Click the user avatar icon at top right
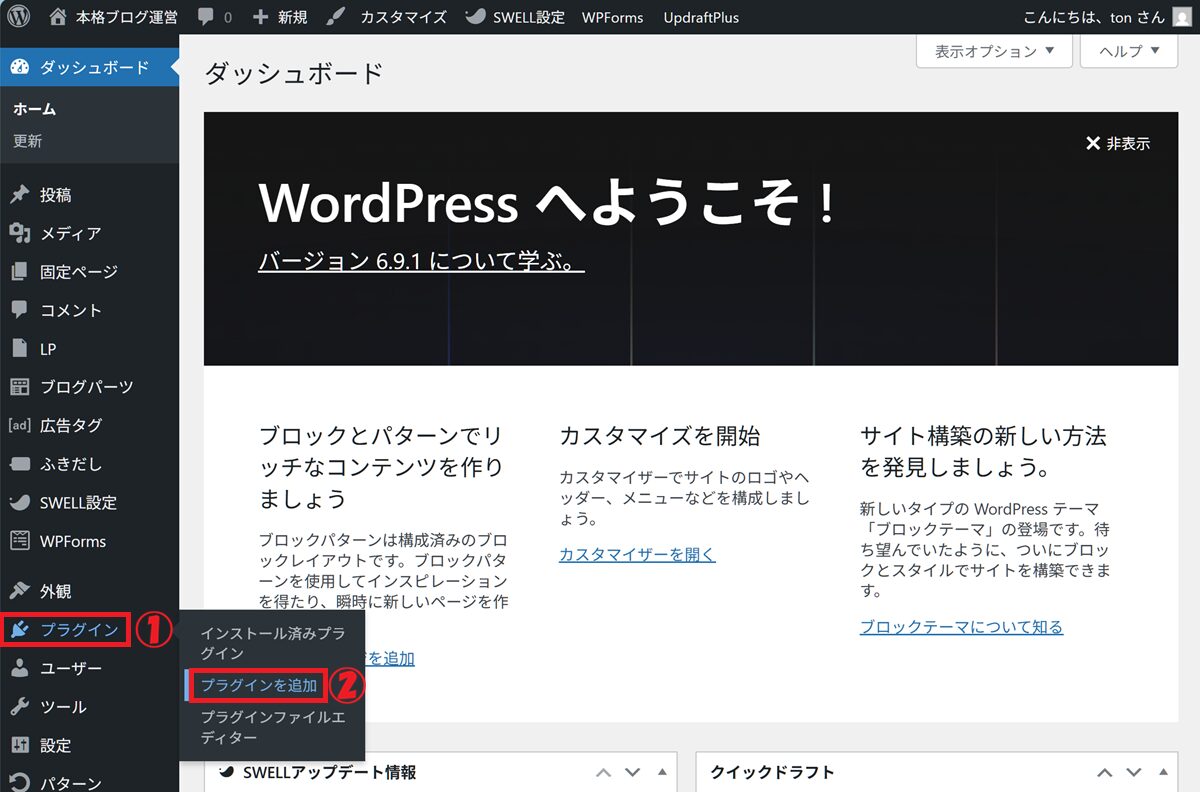Viewport: 1200px width, 792px height. 1183,18
